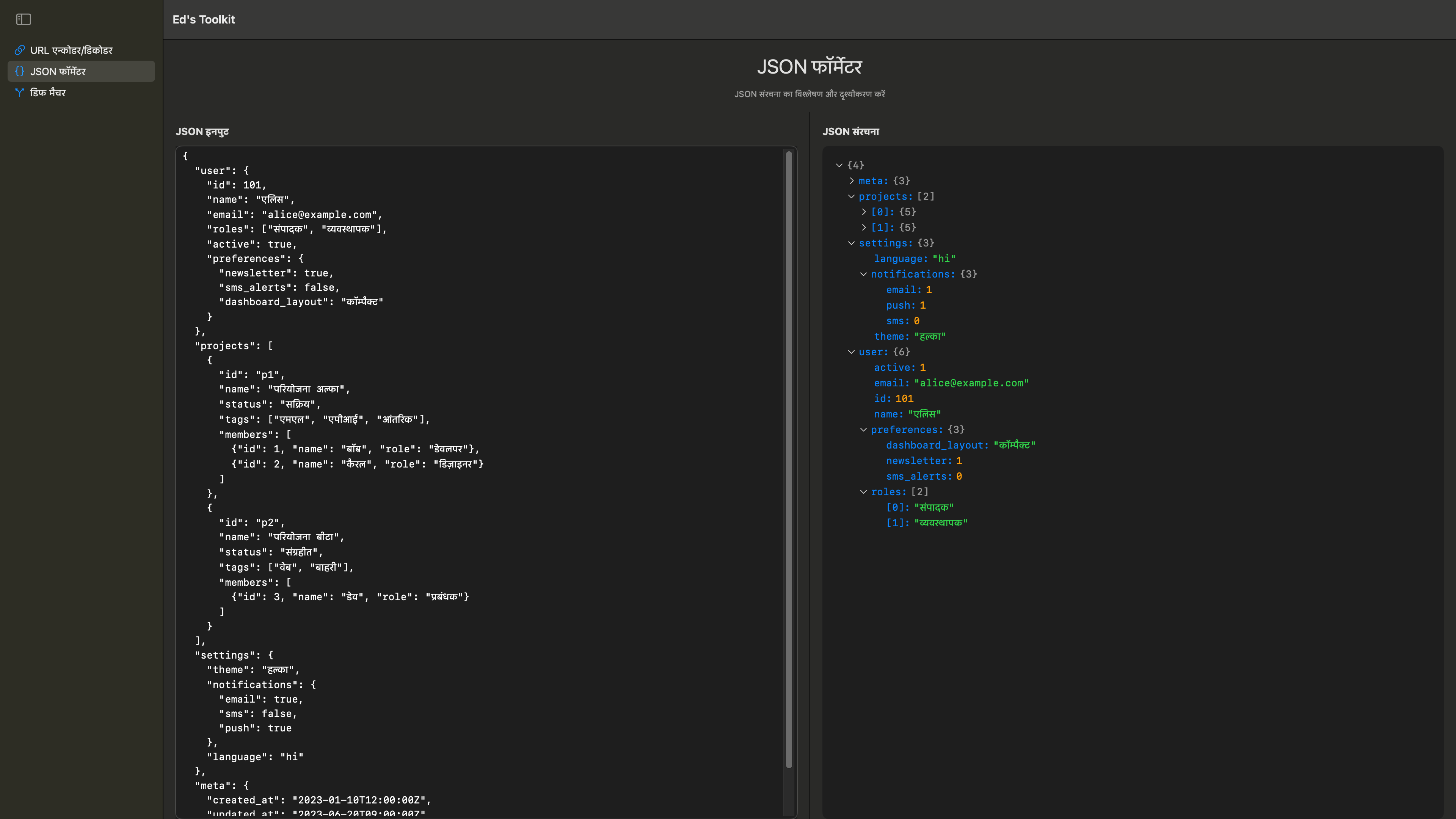Collapse the root {4} node
The image size is (1456, 819).
coord(839,165)
